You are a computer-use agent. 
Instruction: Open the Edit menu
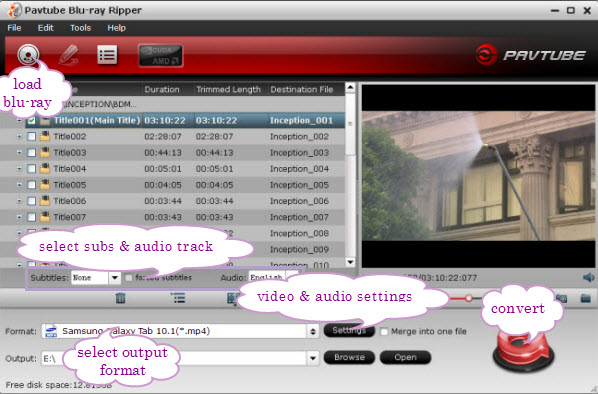[x=45, y=28]
